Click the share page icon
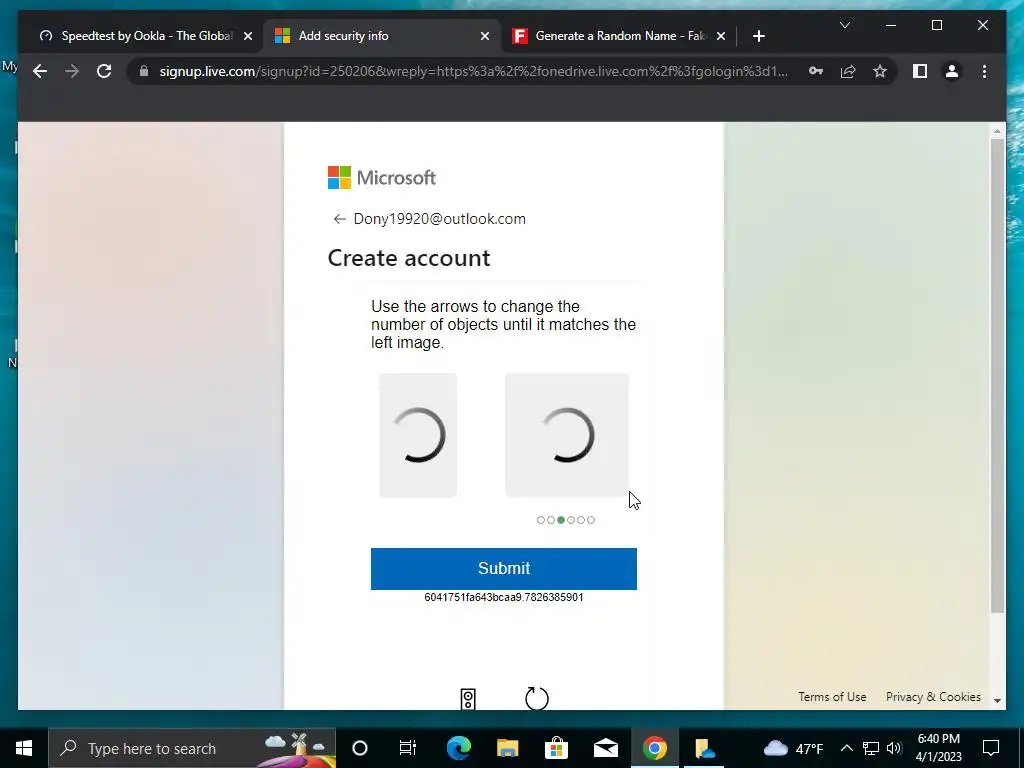Screen dimensions: 1024x768 pos(848,71)
